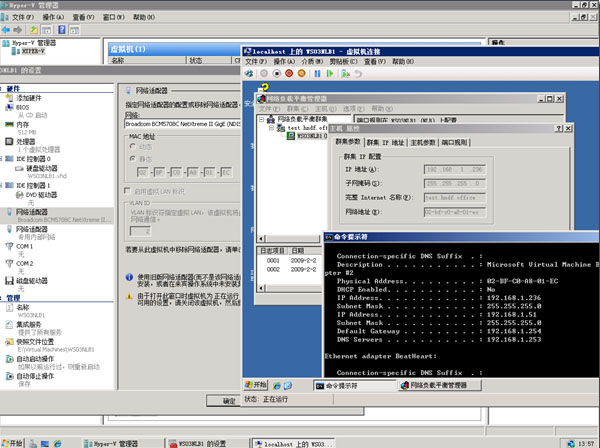
Task: Click guest Start (开始) button inside VM
Action: (x=256, y=385)
